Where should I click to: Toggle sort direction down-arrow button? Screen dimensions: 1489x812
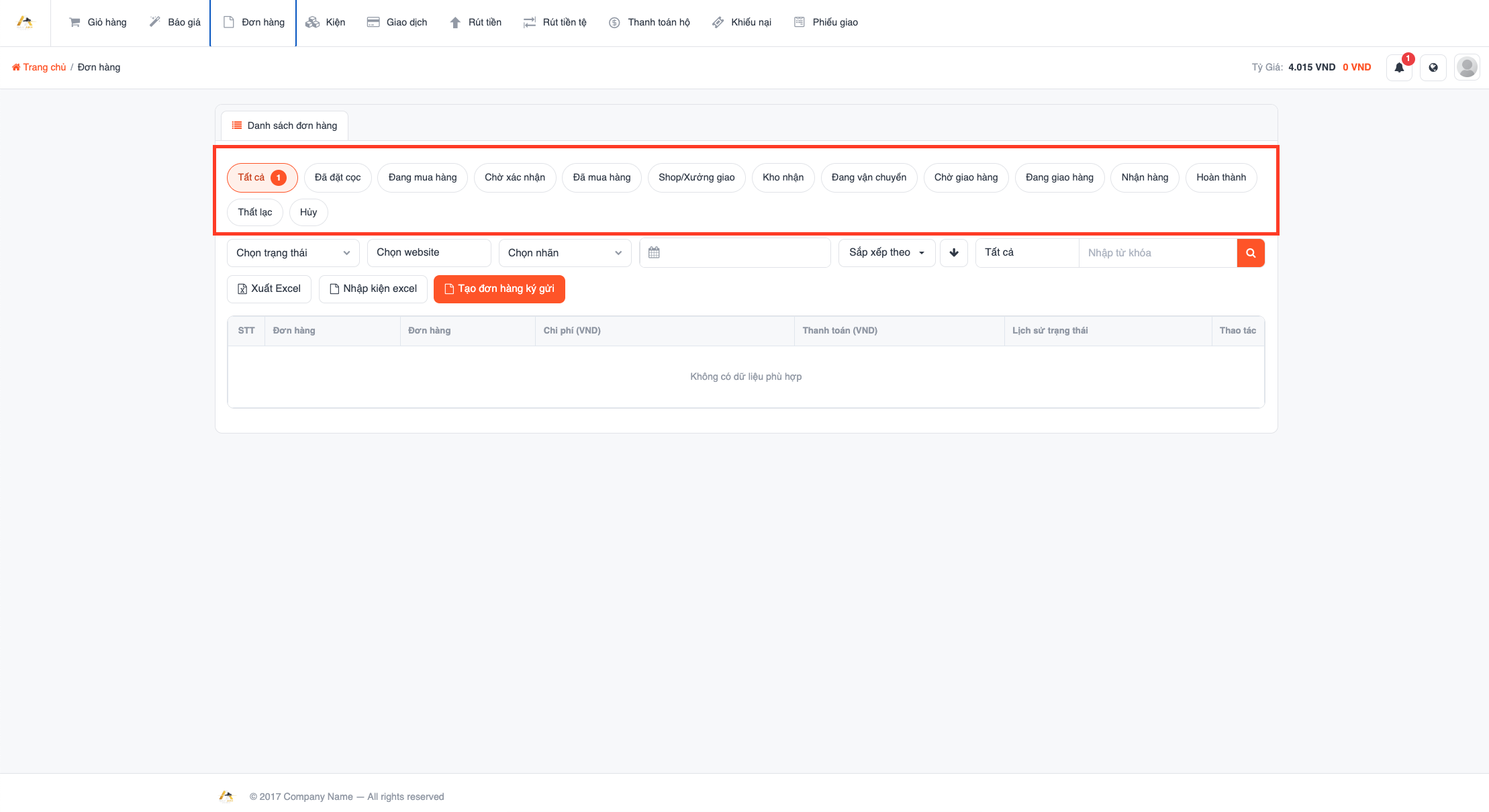click(x=954, y=253)
